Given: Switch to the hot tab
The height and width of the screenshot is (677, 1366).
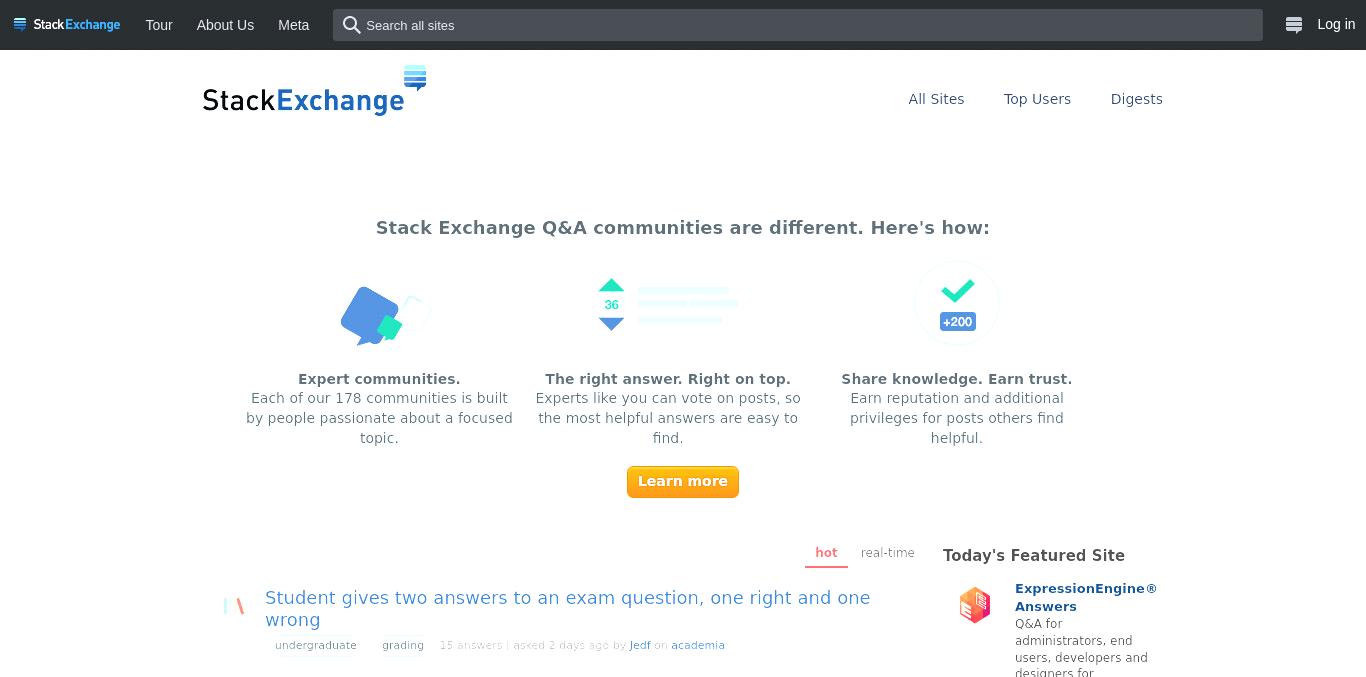Looking at the screenshot, I should coord(826,553).
